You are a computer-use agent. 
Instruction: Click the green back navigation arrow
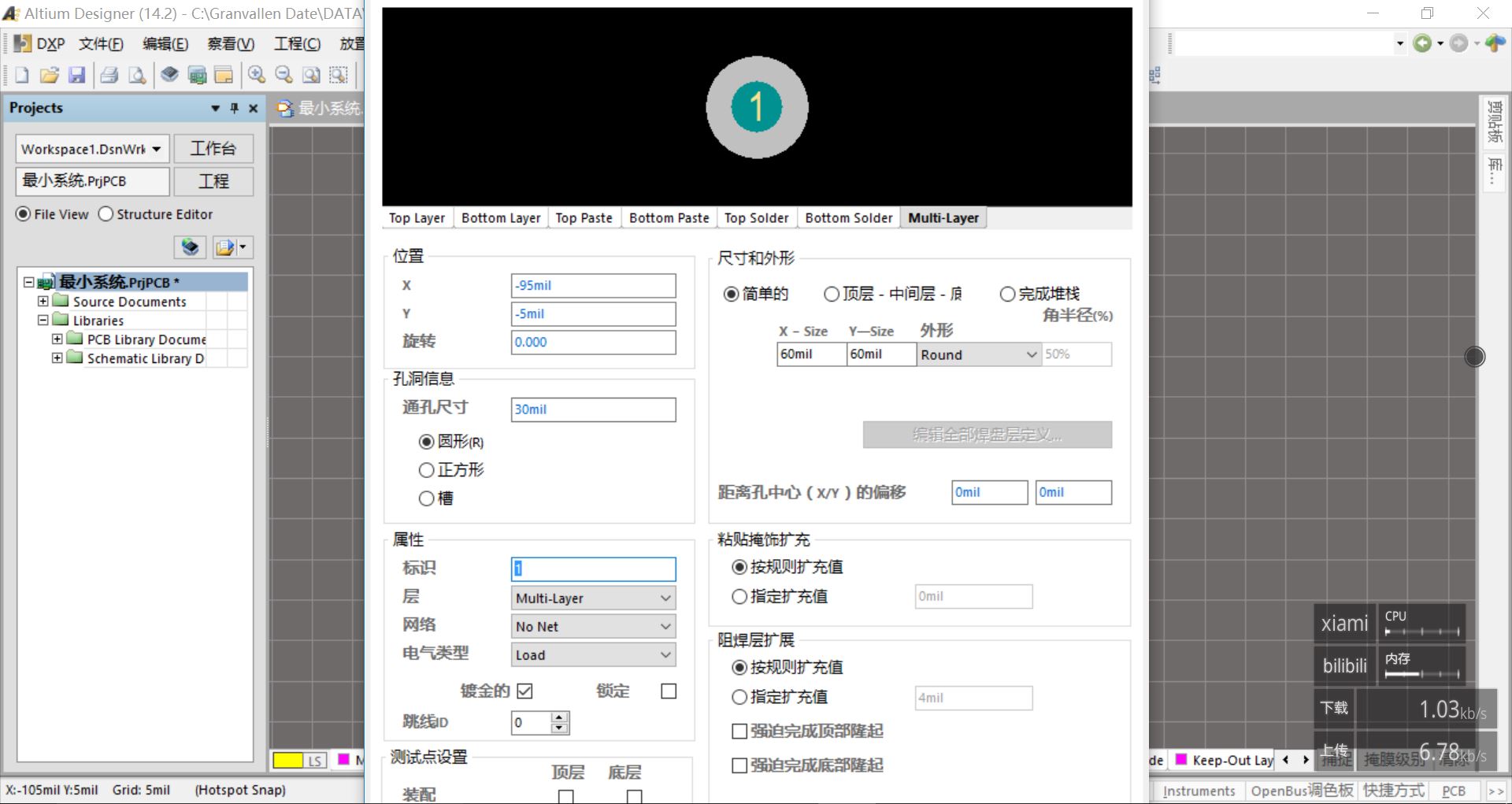[1422, 43]
